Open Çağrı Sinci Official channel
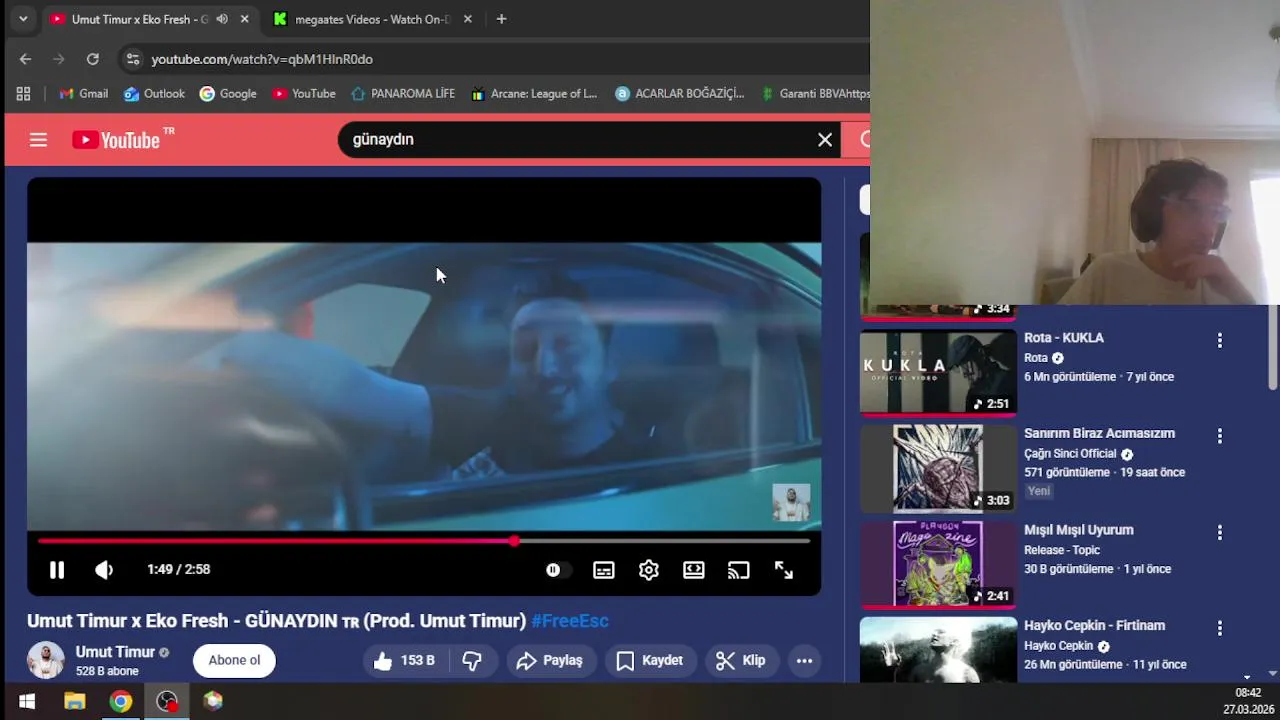 (x=1070, y=454)
